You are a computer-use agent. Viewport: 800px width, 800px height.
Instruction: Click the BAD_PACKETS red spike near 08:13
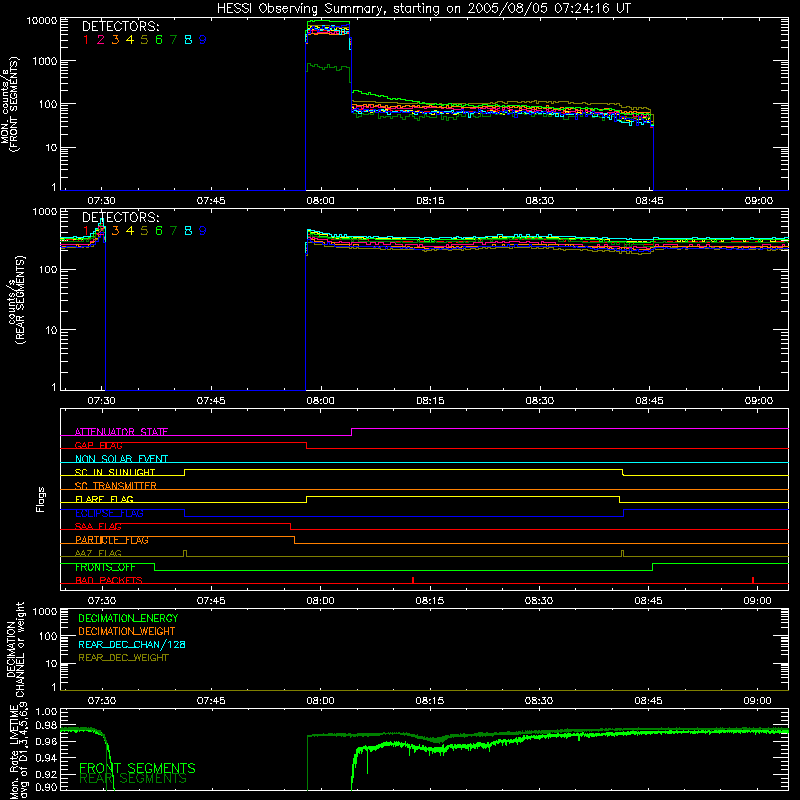tap(413, 580)
